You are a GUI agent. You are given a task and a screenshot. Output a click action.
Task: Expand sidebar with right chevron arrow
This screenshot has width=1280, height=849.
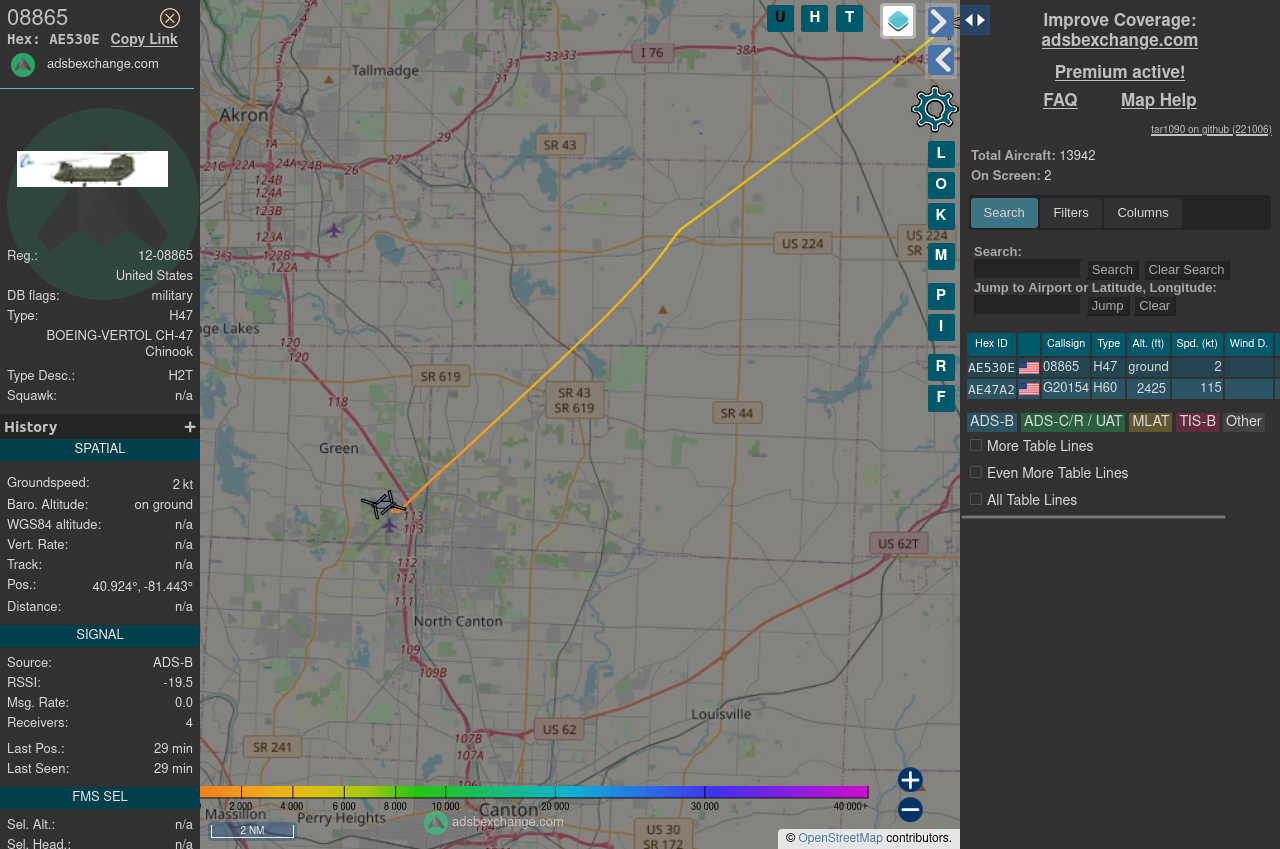(940, 21)
